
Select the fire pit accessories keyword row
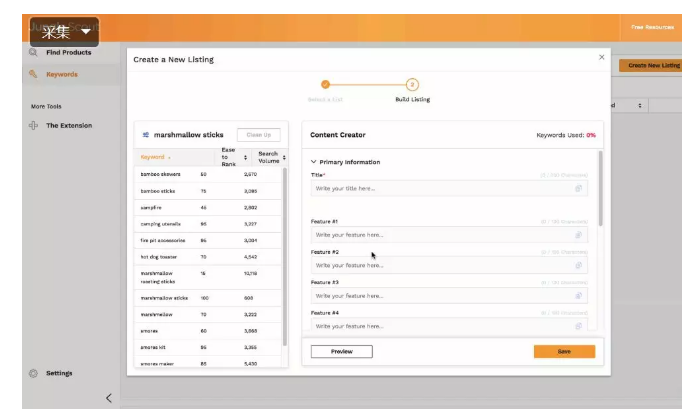[x=208, y=241]
